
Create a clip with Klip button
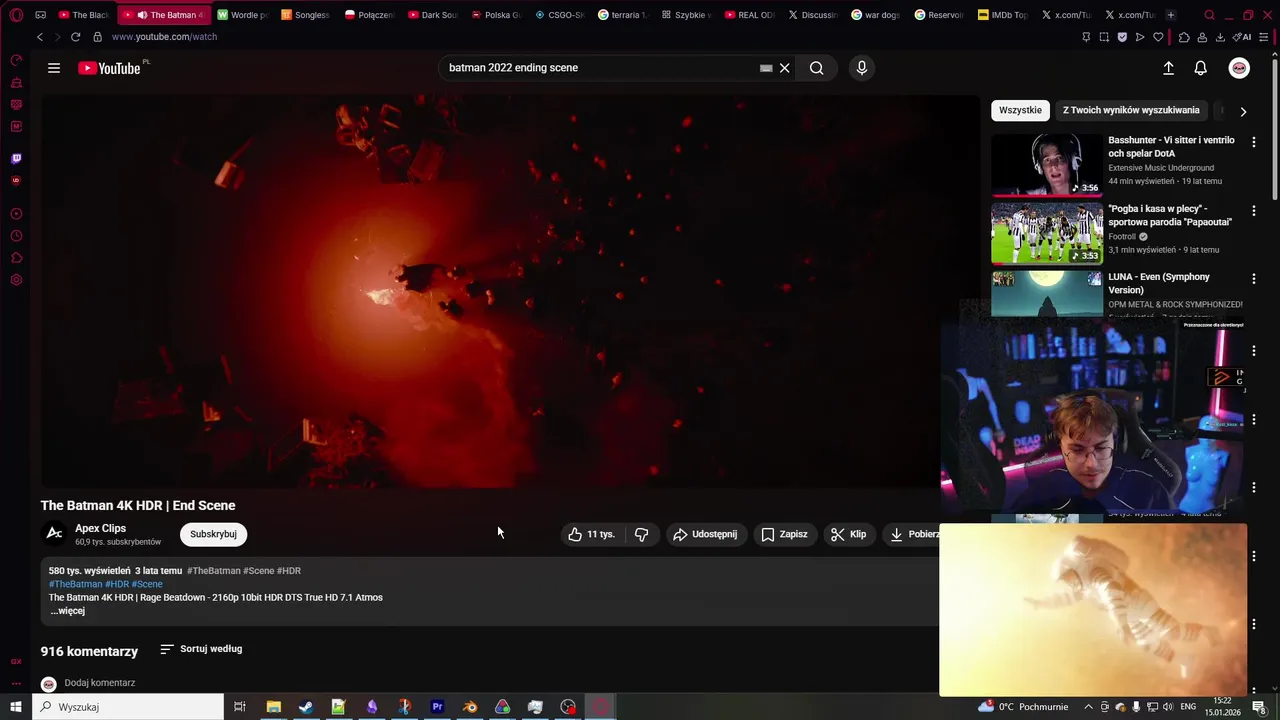coord(849,534)
